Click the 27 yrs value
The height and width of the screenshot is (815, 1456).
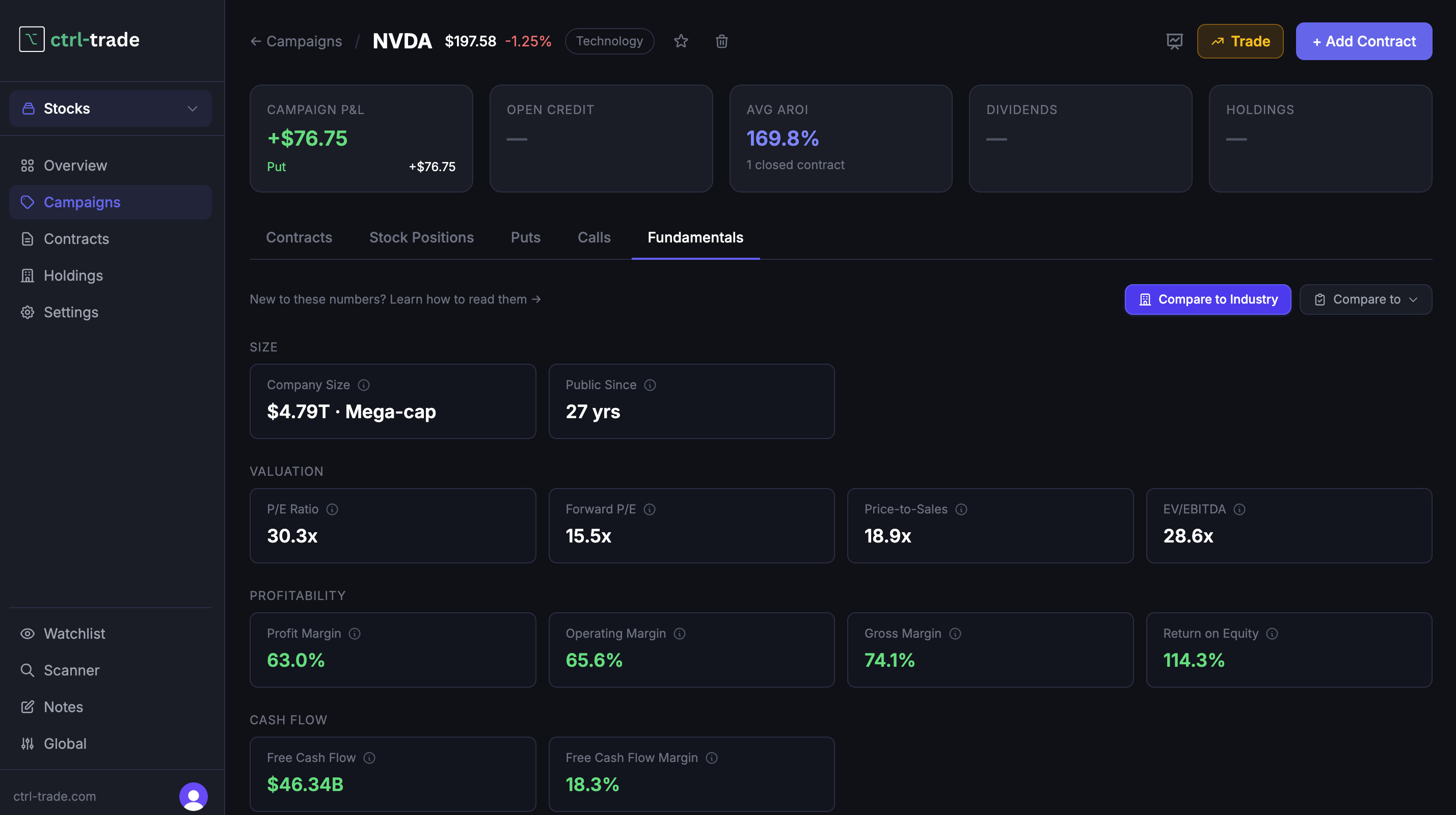pos(593,412)
